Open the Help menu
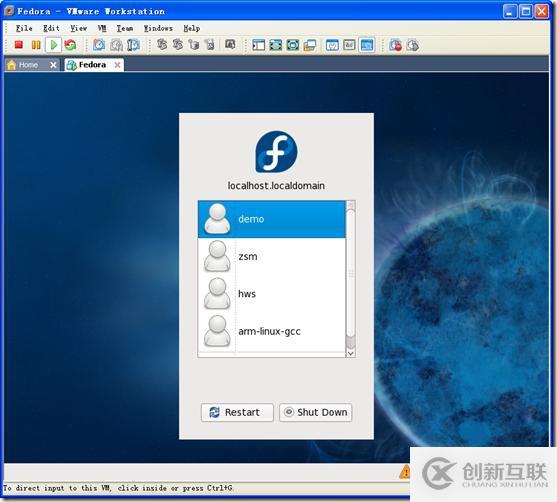 [191, 28]
